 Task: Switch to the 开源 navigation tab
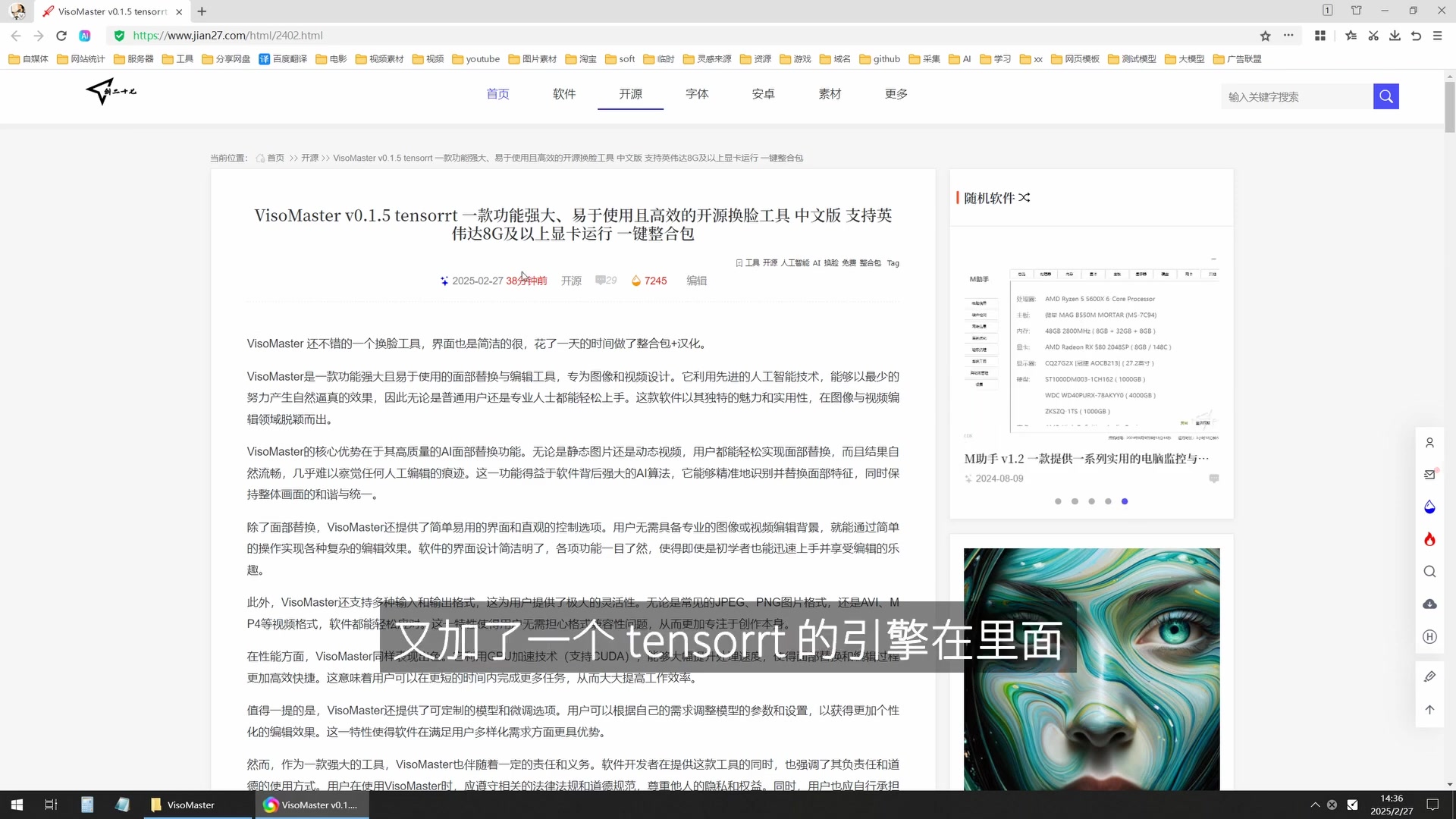(x=630, y=94)
